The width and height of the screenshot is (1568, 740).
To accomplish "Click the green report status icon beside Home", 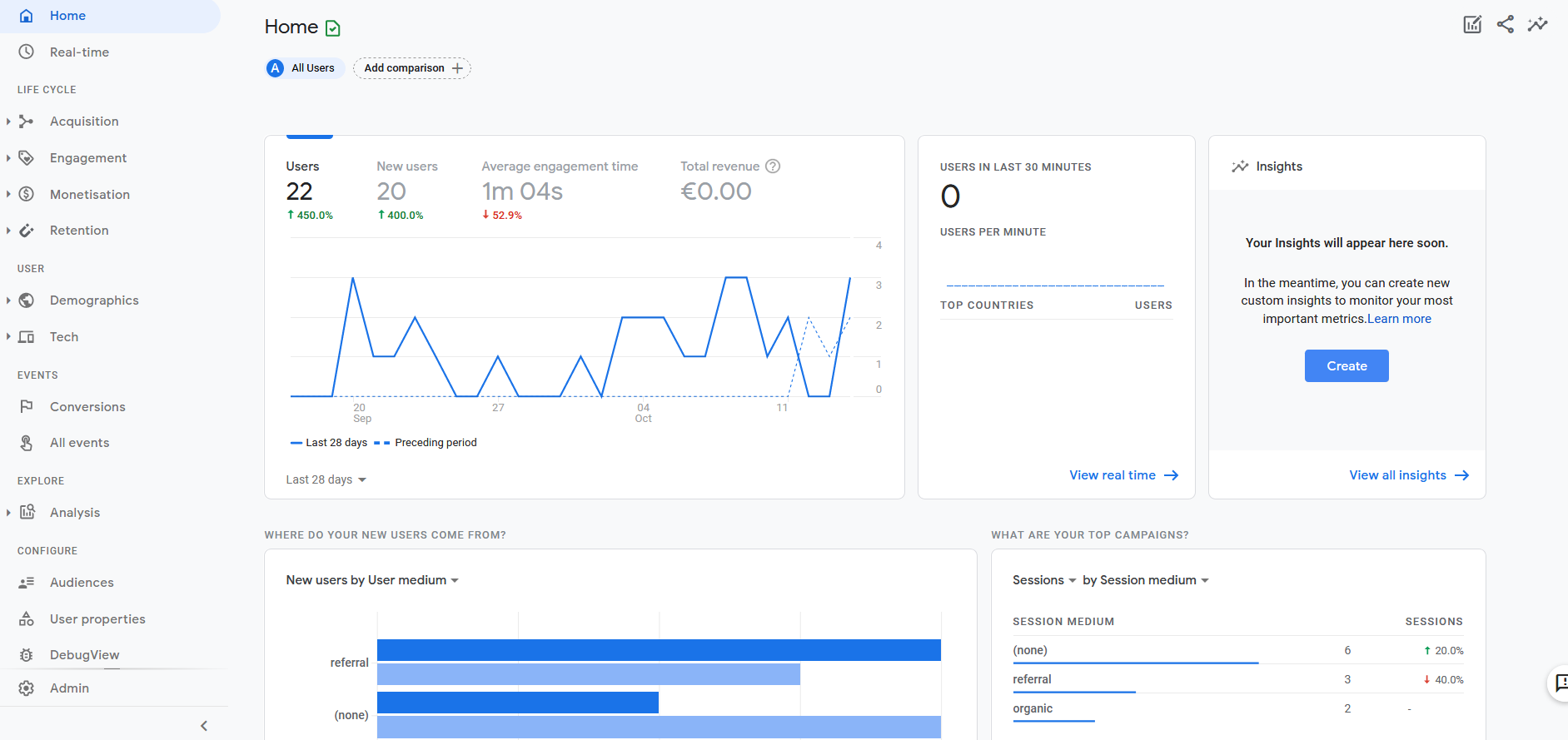I will click(333, 28).
